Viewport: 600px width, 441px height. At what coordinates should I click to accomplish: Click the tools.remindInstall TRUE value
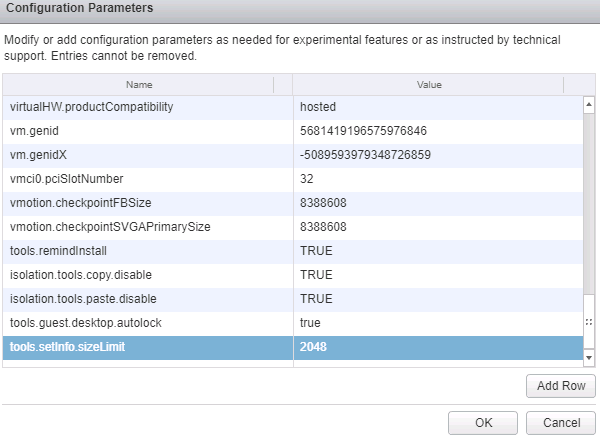click(316, 250)
